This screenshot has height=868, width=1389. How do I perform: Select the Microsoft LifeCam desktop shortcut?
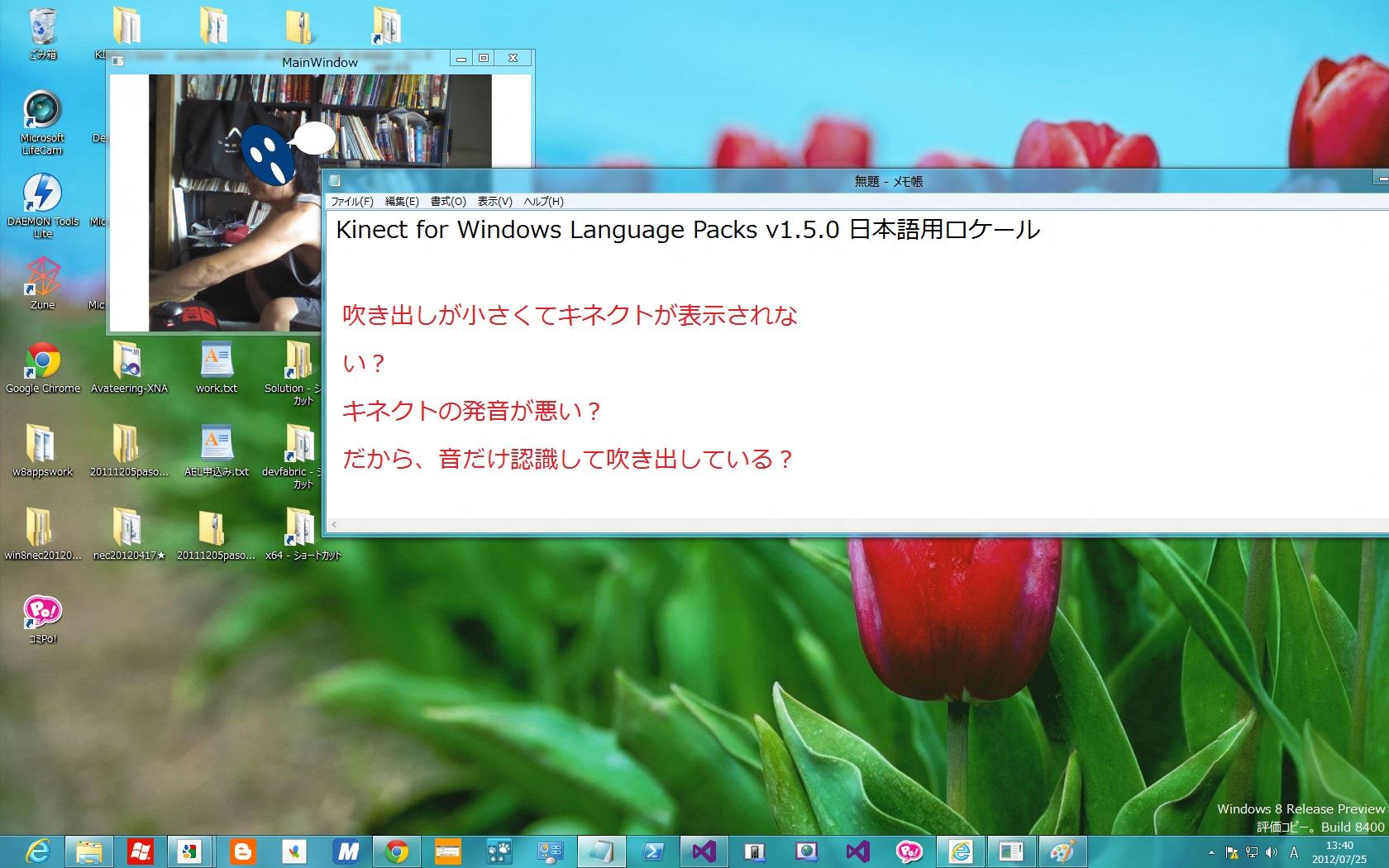[x=42, y=123]
